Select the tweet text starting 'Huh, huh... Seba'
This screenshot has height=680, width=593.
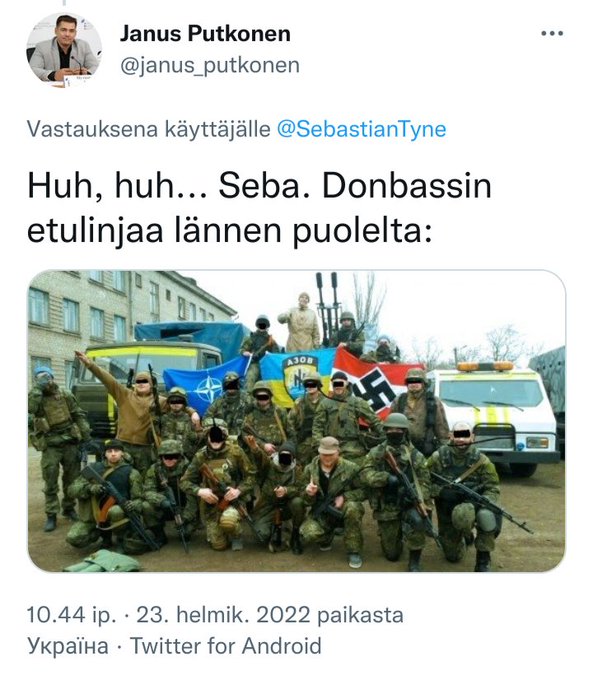pos(259,208)
